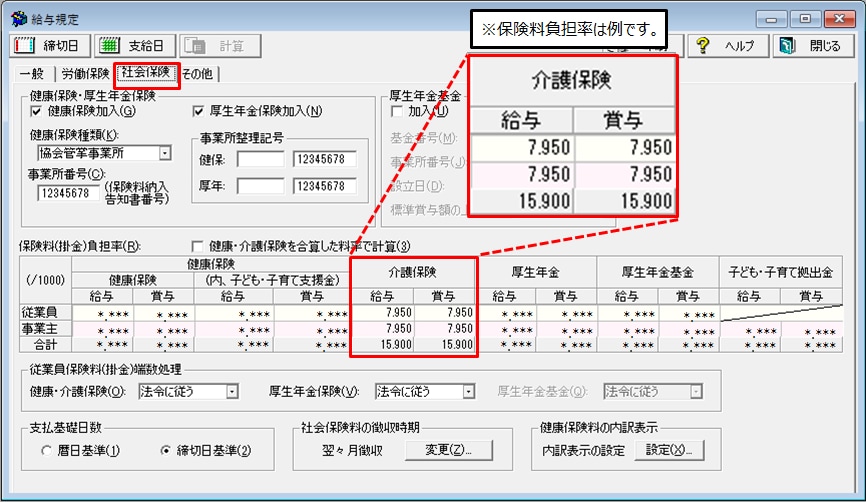Image resolution: width=866 pixels, height=502 pixels.
Task: Toggle the 厚生年金保険加入 checkbox
Action: pos(198,111)
